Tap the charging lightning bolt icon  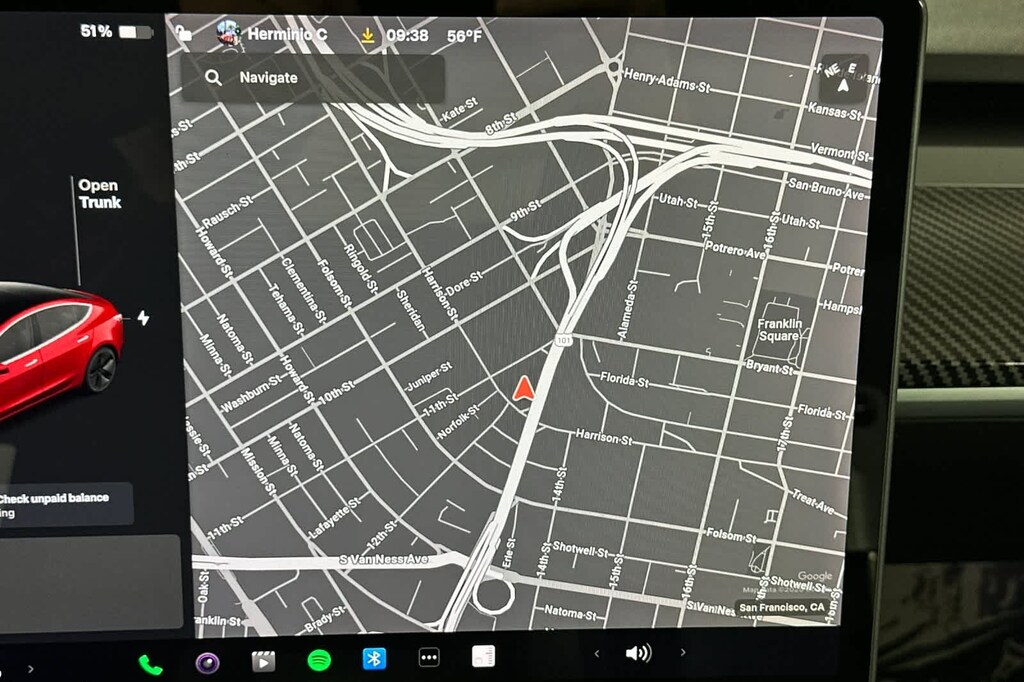coord(143,318)
